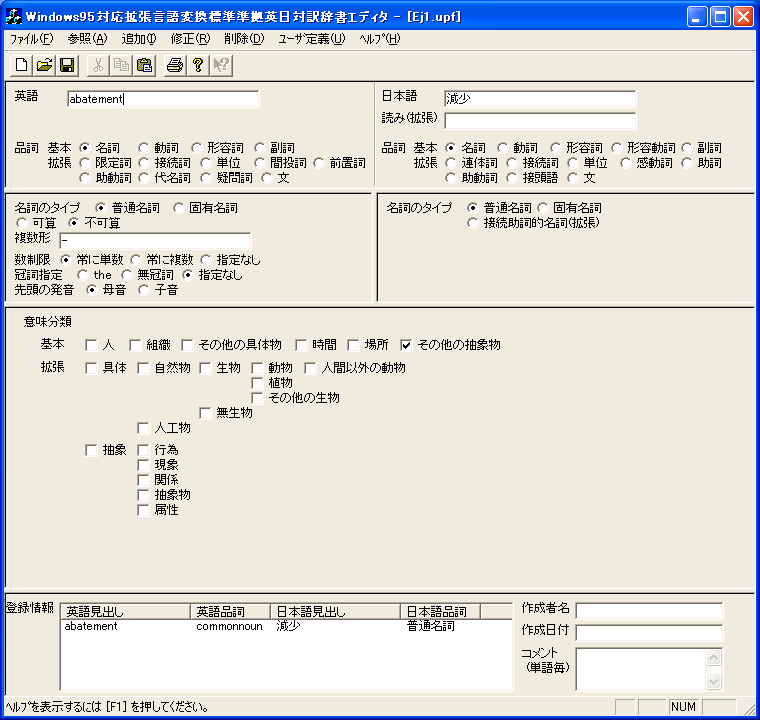Screen dimensions: 760x720
Task: Click the Copy toolbar icon
Action: pos(121,65)
